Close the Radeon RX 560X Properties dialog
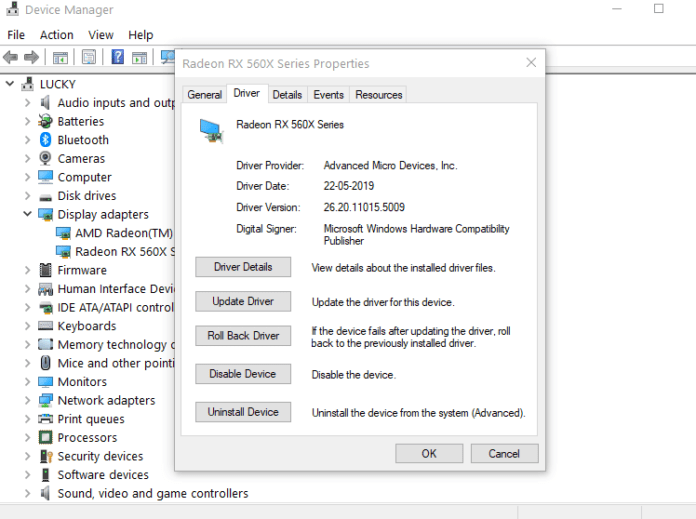Image resolution: width=696 pixels, height=519 pixels. coord(531,63)
